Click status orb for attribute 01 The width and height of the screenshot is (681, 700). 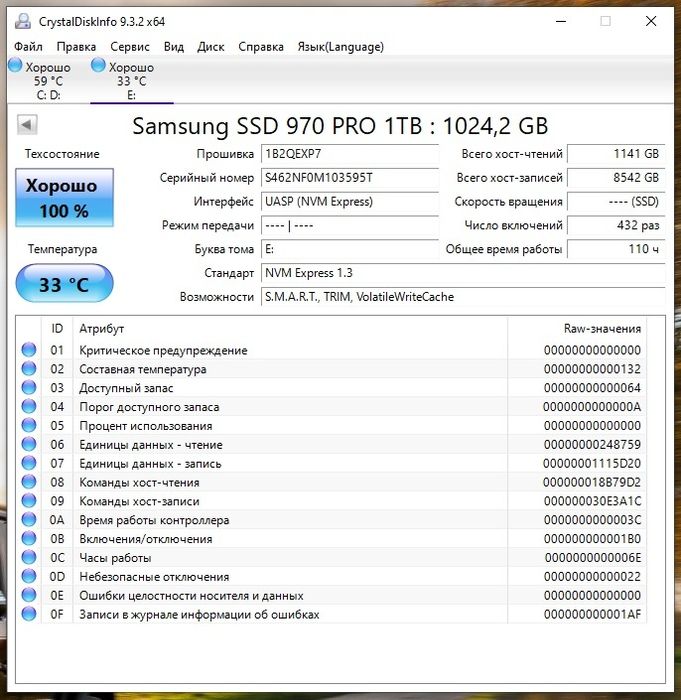pos(29,349)
